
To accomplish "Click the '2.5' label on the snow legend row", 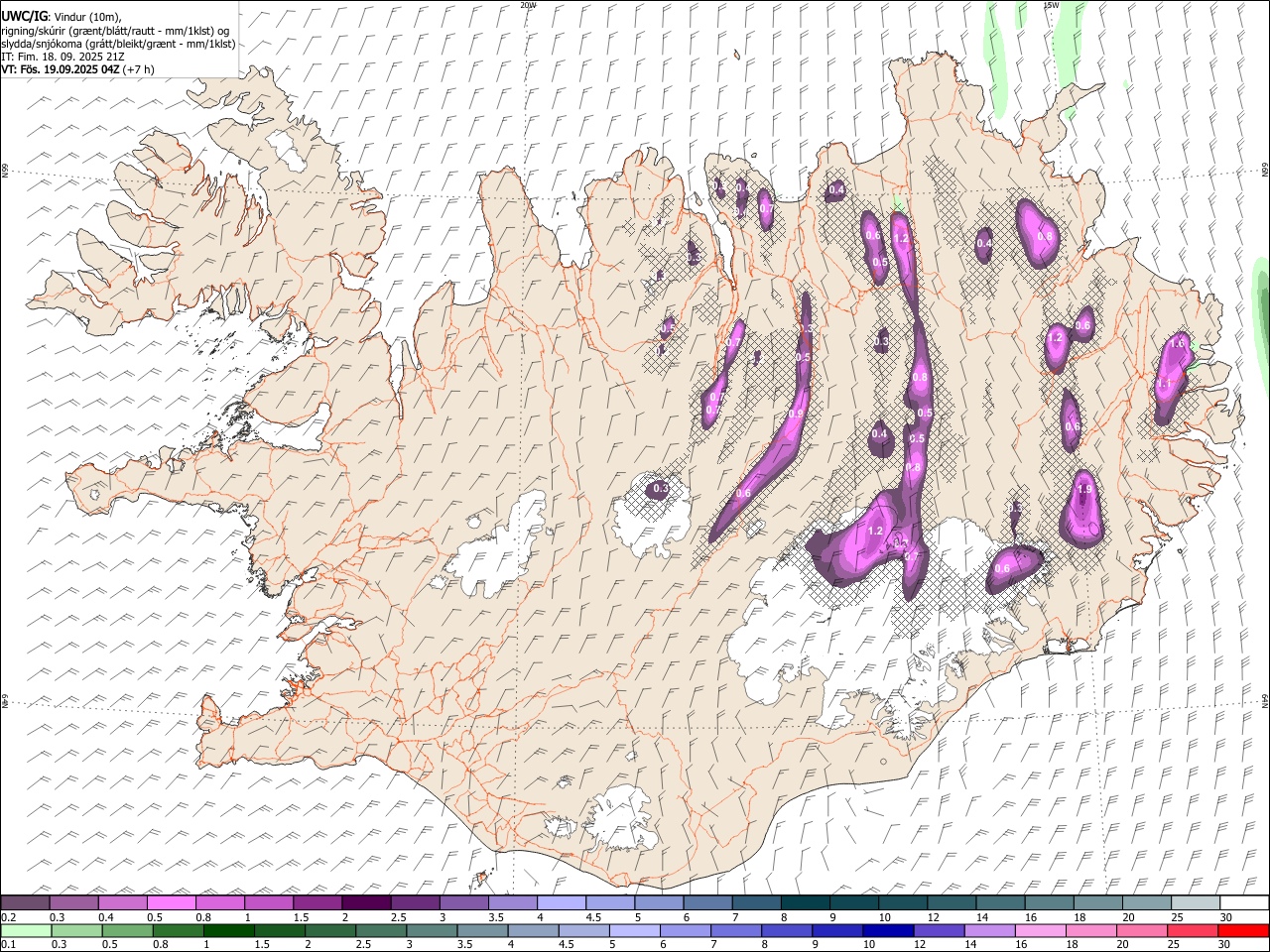I will [x=398, y=917].
